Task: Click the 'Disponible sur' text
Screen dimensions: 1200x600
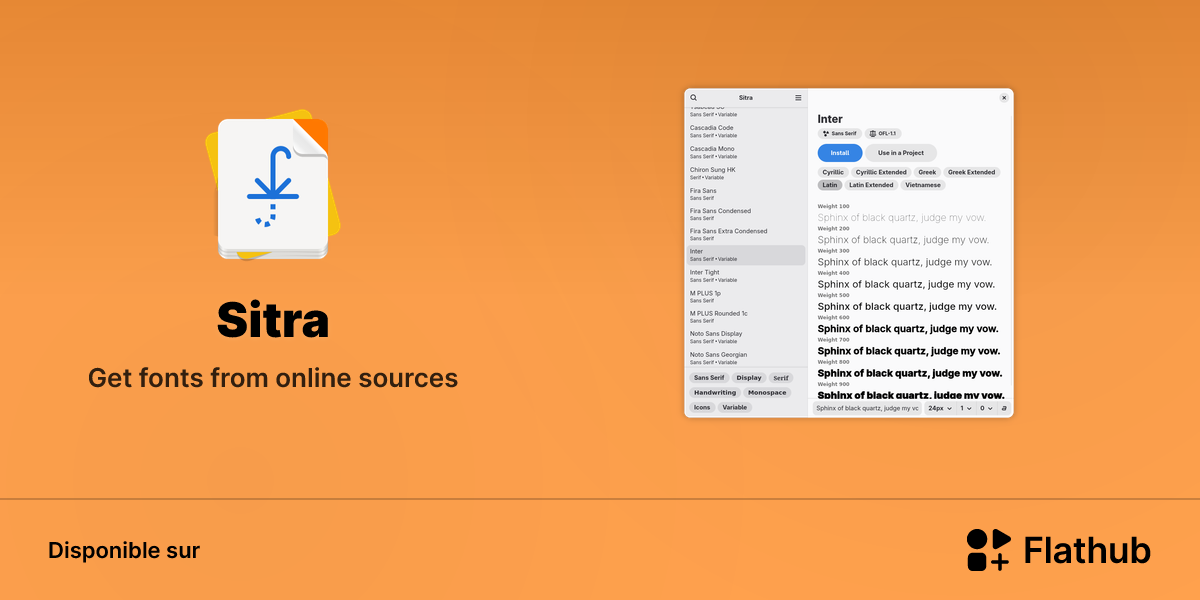Action: coord(124,551)
